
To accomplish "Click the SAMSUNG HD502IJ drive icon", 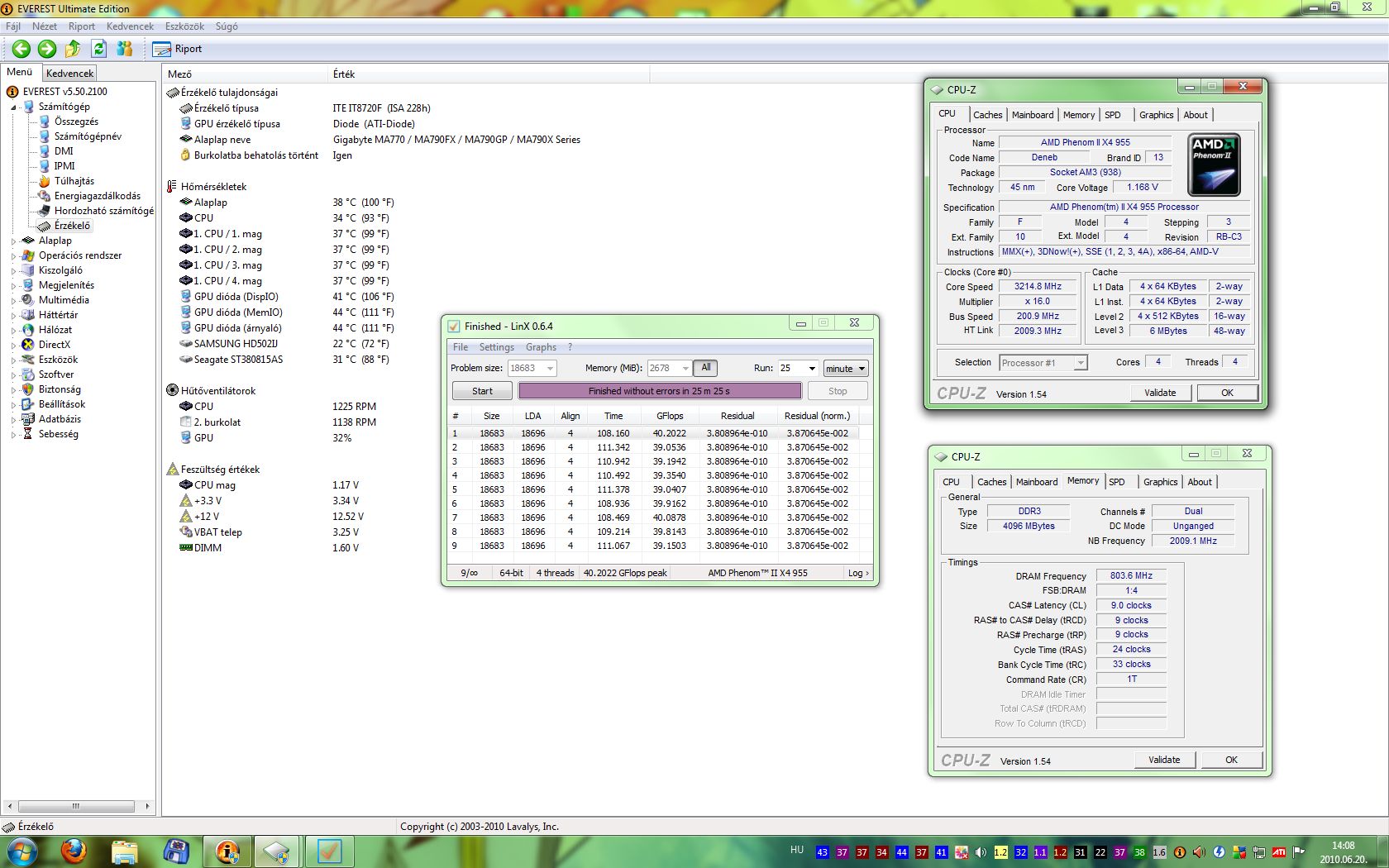I will click(x=186, y=344).
